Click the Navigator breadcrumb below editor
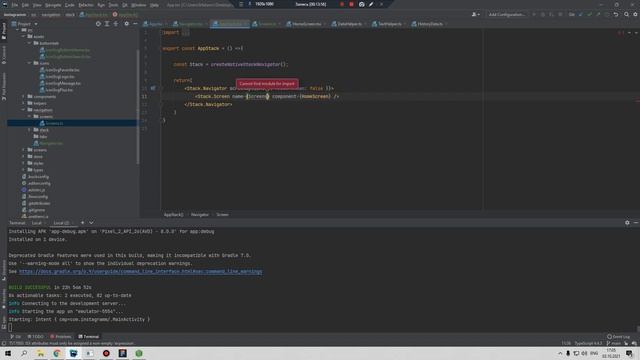640x360 pixels. tap(200, 215)
